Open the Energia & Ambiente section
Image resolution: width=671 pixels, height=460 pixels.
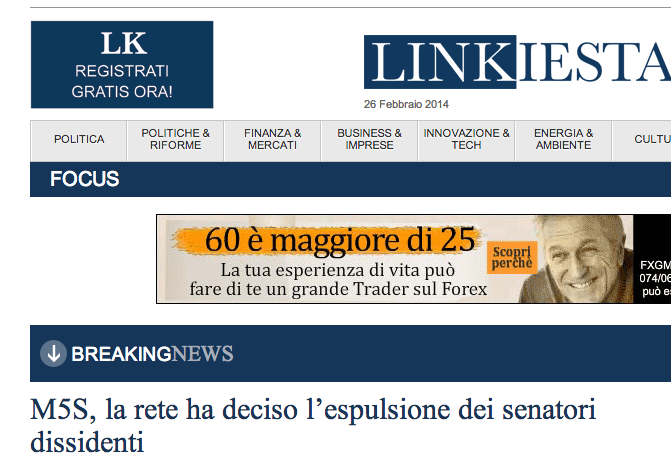click(563, 139)
